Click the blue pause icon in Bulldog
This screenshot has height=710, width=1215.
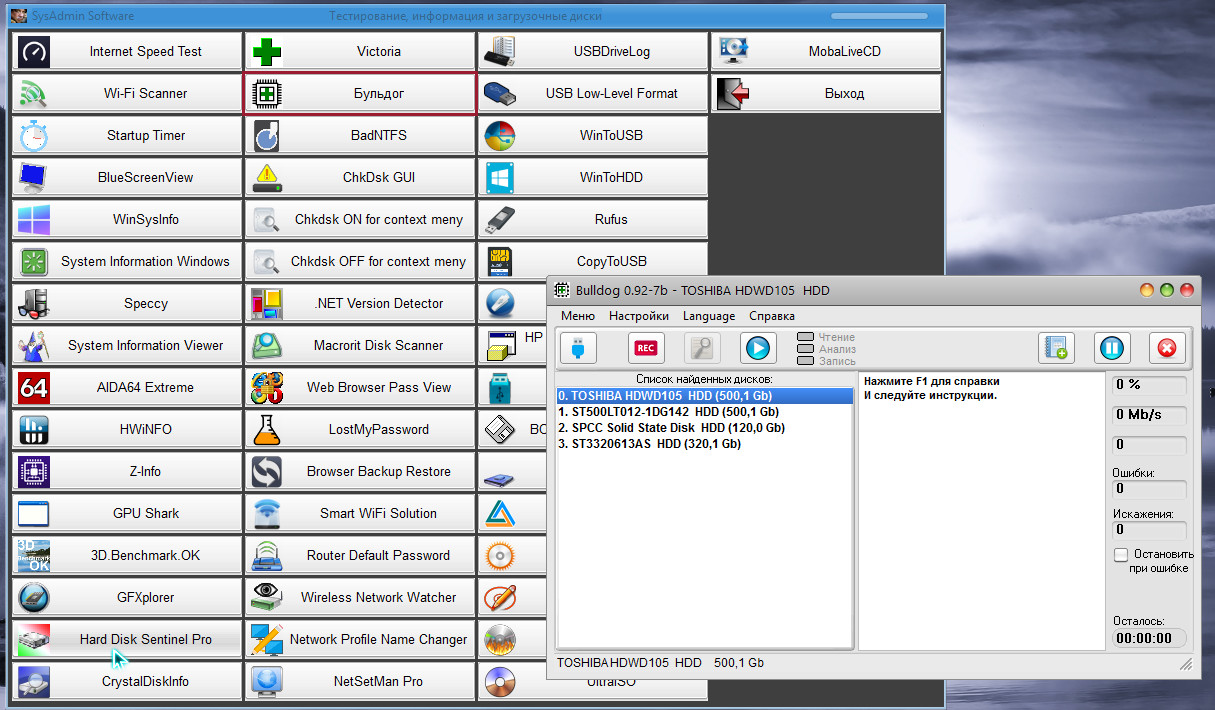1111,348
